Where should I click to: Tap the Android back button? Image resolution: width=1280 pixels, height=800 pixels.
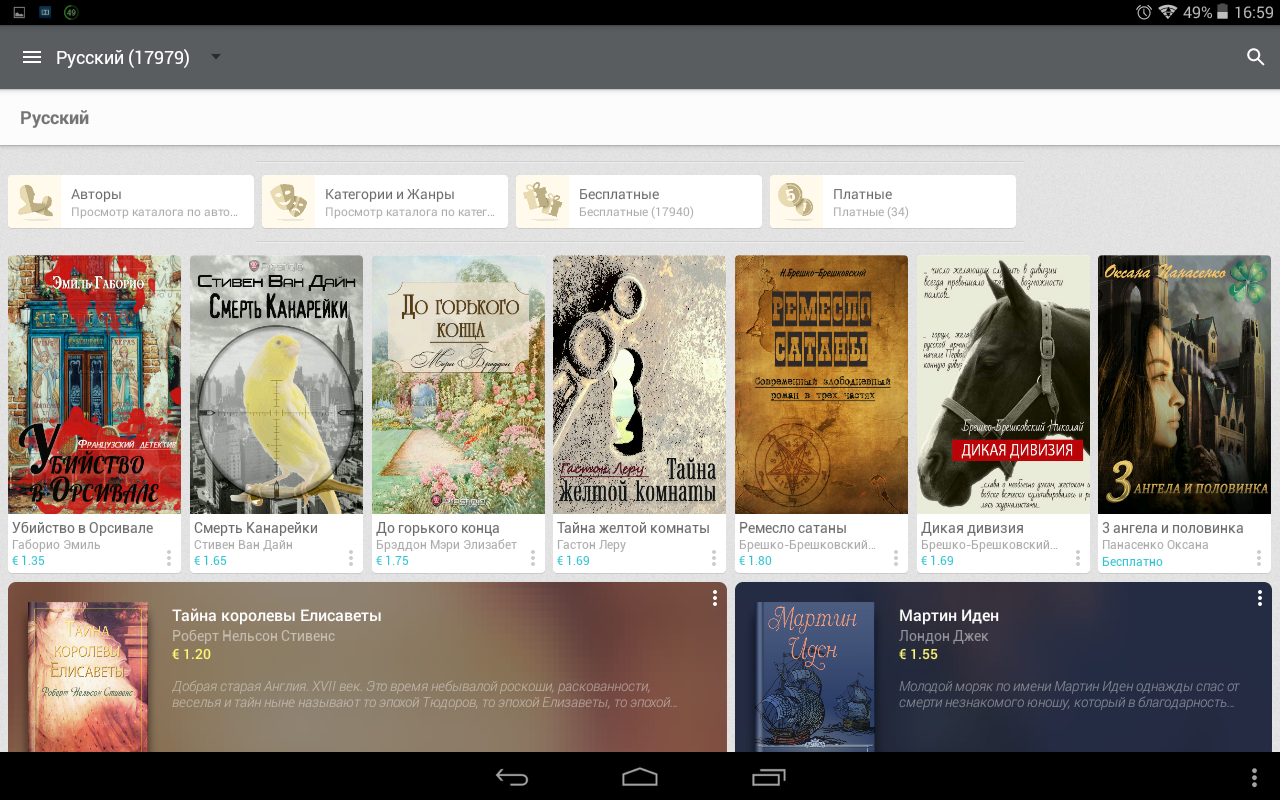[512, 777]
